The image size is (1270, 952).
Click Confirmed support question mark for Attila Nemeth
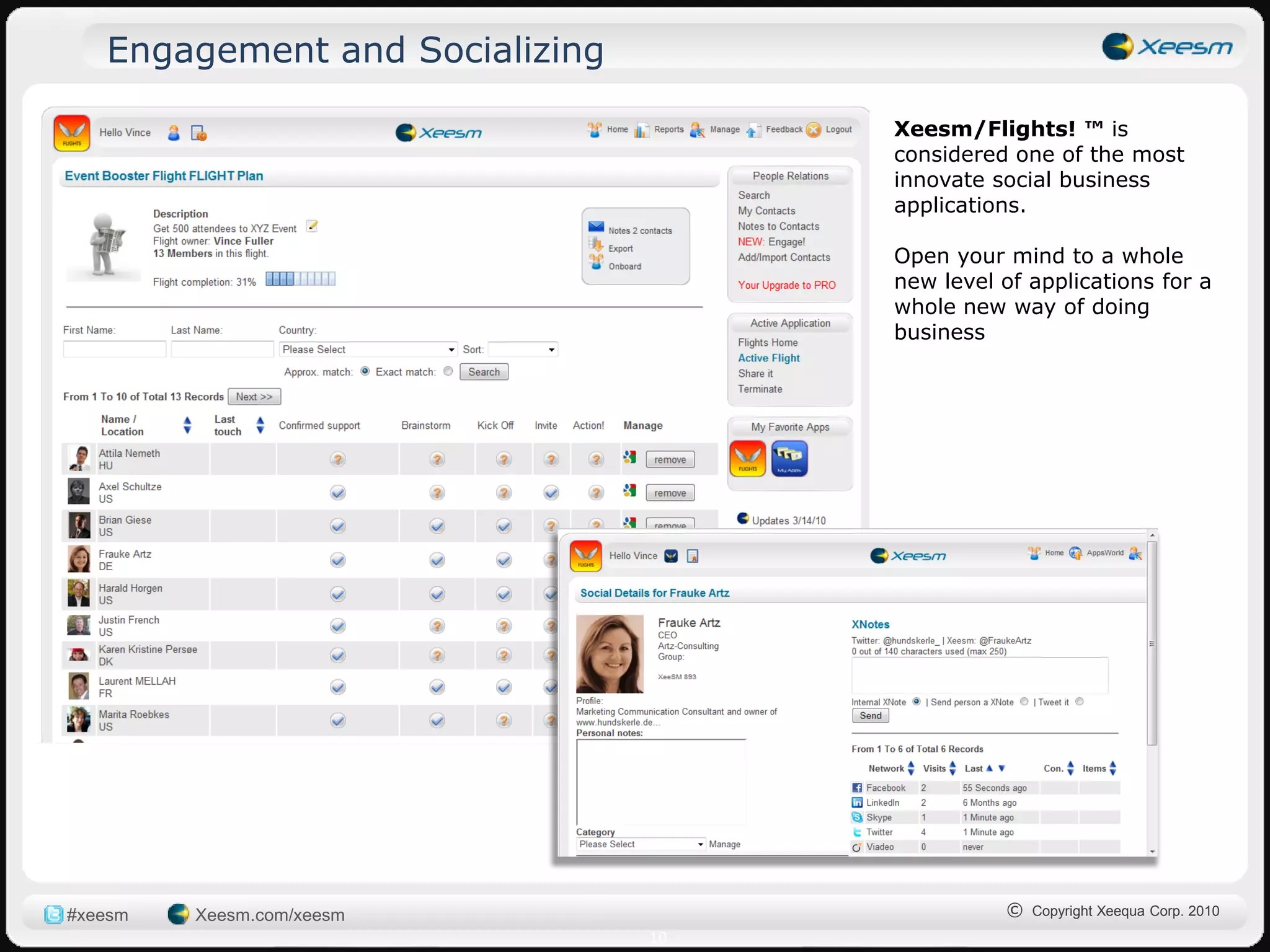pyautogui.click(x=338, y=459)
